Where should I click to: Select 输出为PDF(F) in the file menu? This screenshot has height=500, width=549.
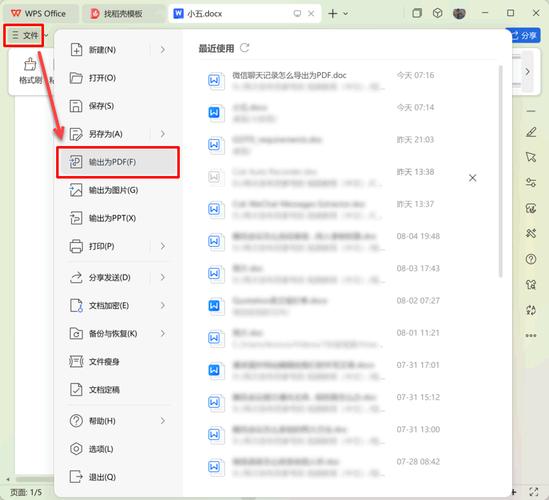118,162
